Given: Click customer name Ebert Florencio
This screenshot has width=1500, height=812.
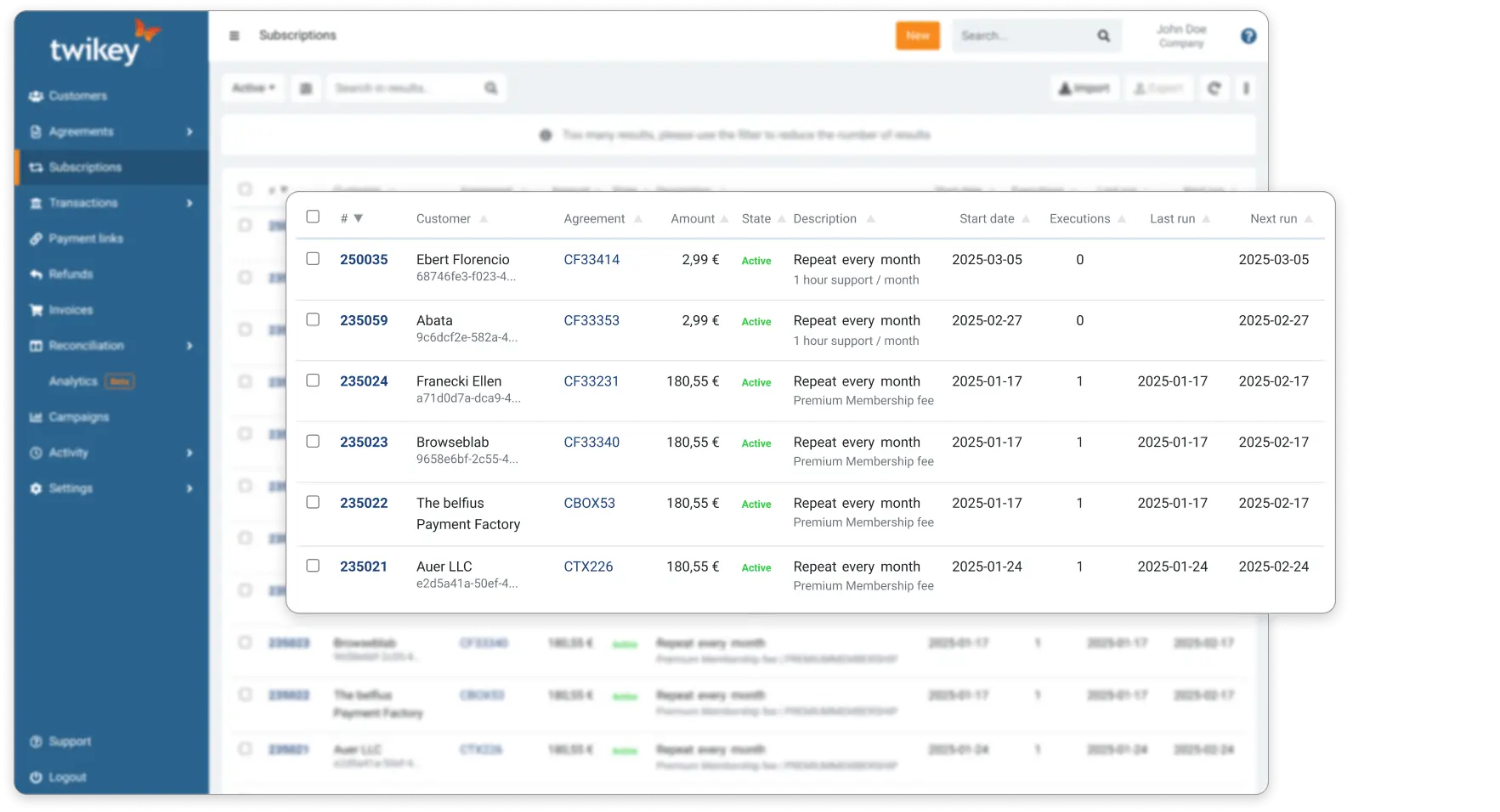Looking at the screenshot, I should tap(463, 260).
